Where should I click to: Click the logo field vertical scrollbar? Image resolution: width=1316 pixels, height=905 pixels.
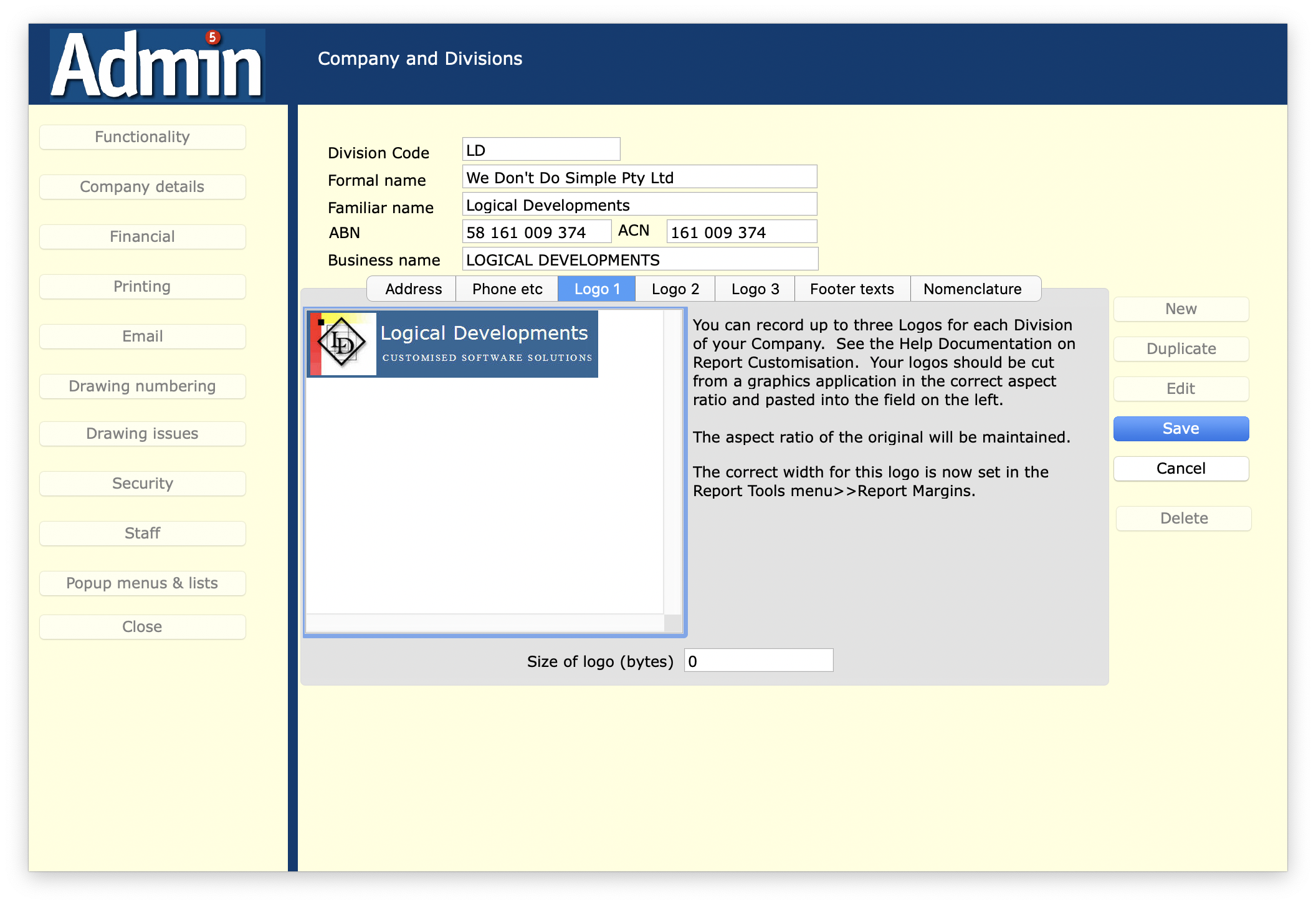[672, 461]
